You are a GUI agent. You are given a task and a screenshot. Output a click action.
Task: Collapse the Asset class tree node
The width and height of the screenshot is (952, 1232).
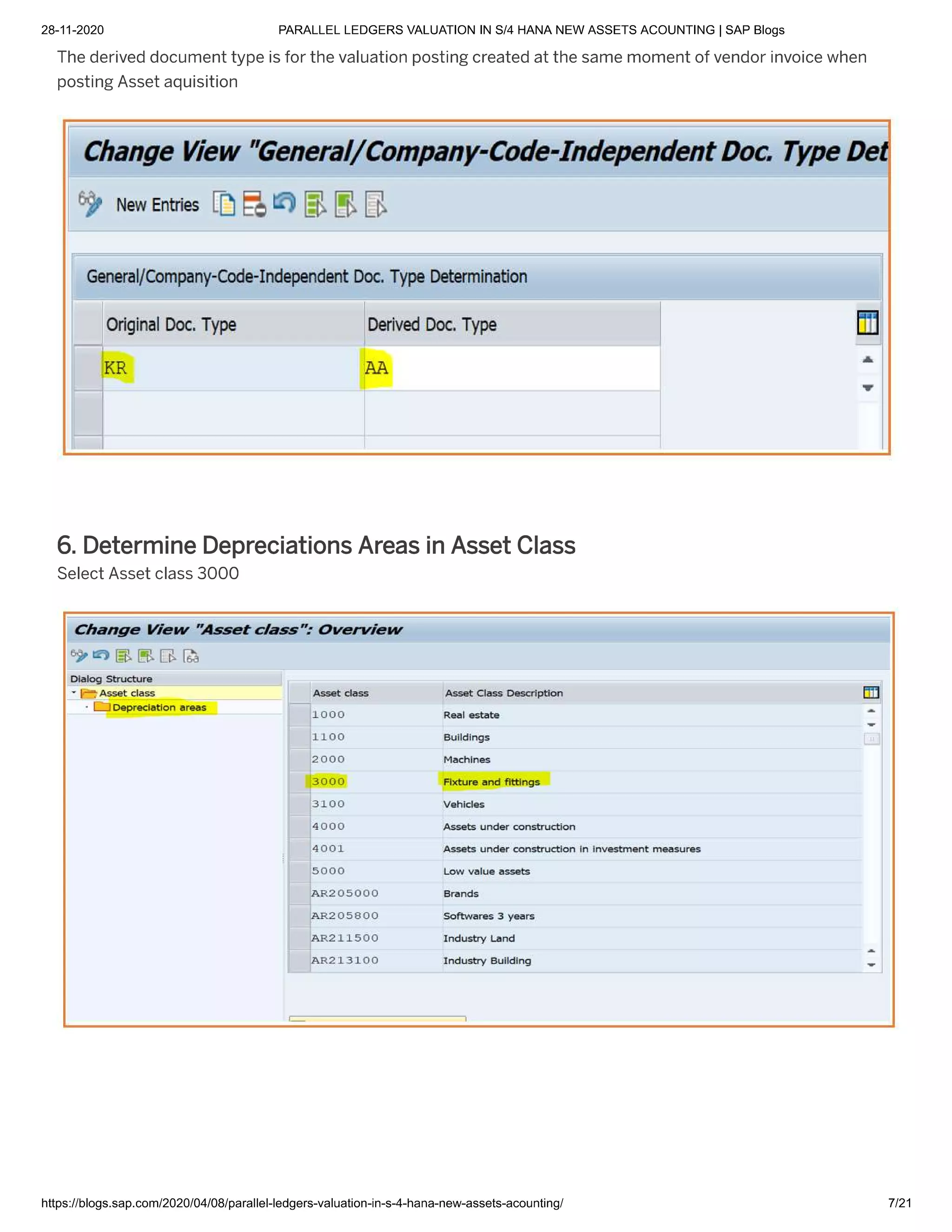point(74,693)
